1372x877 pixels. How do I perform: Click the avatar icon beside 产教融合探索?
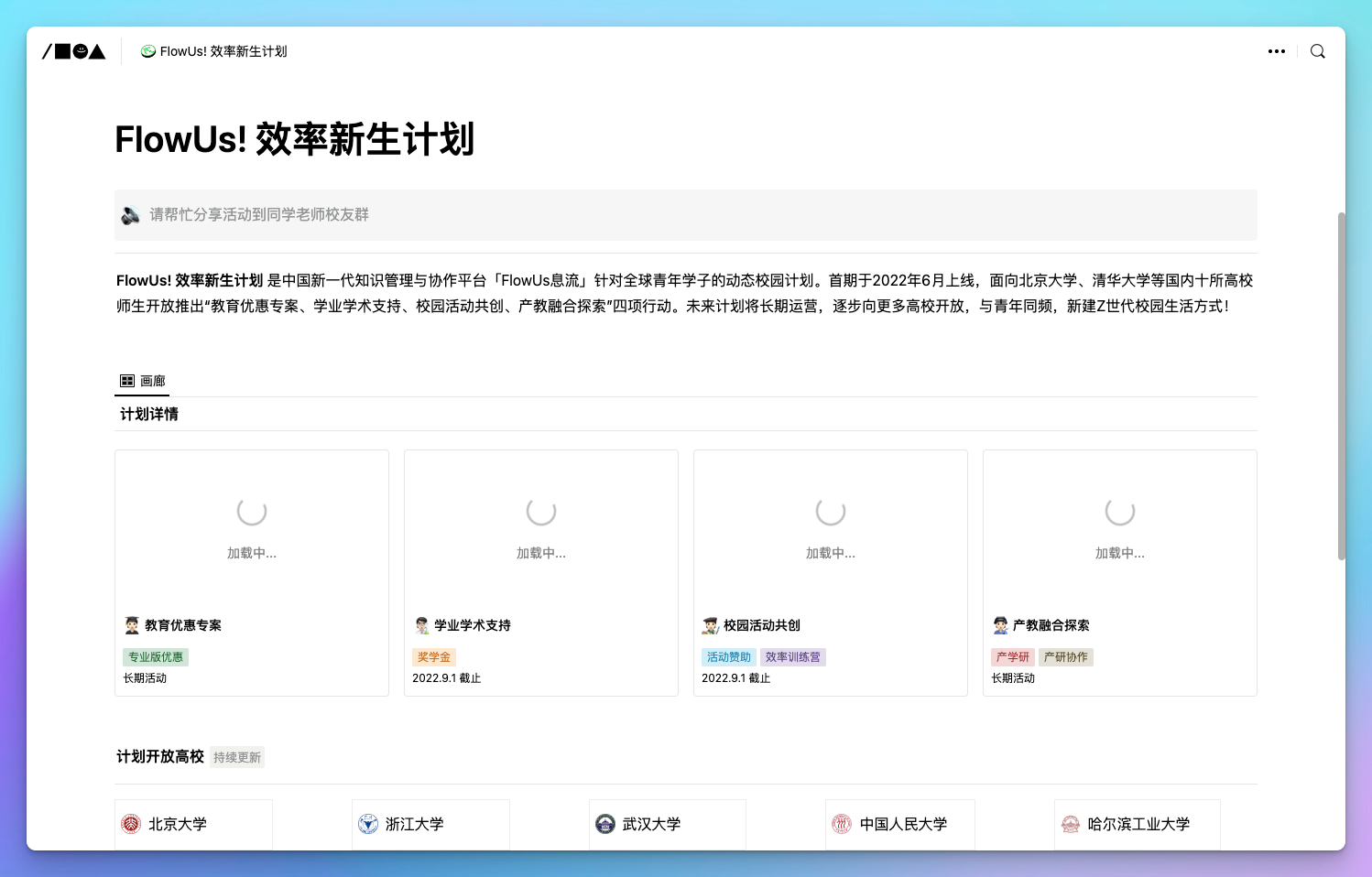point(1000,625)
